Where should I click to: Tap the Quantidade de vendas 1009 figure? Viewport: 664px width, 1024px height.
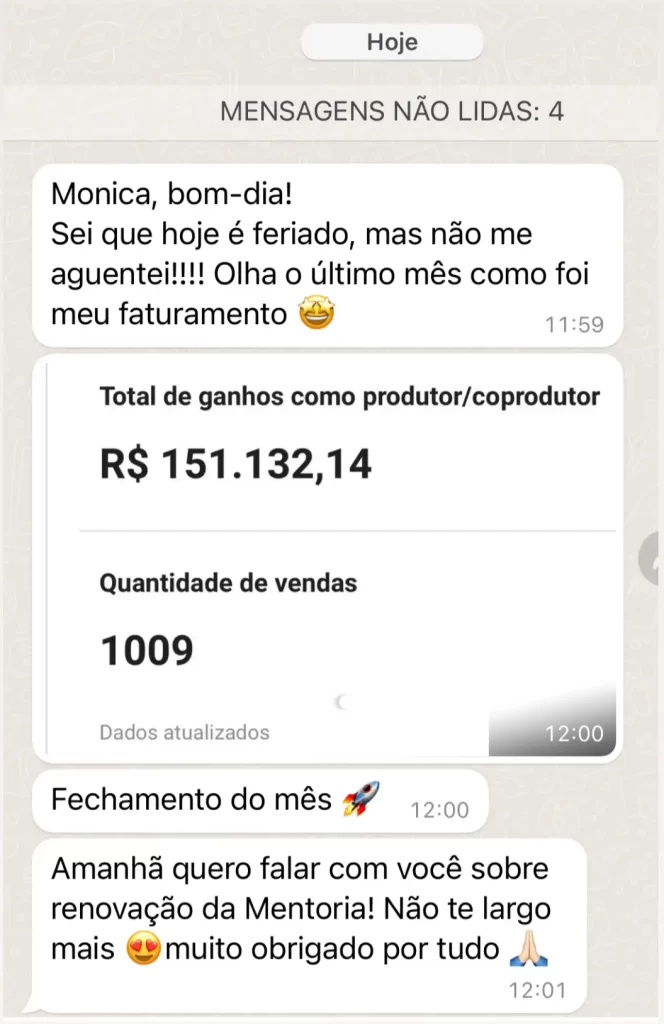(147, 650)
